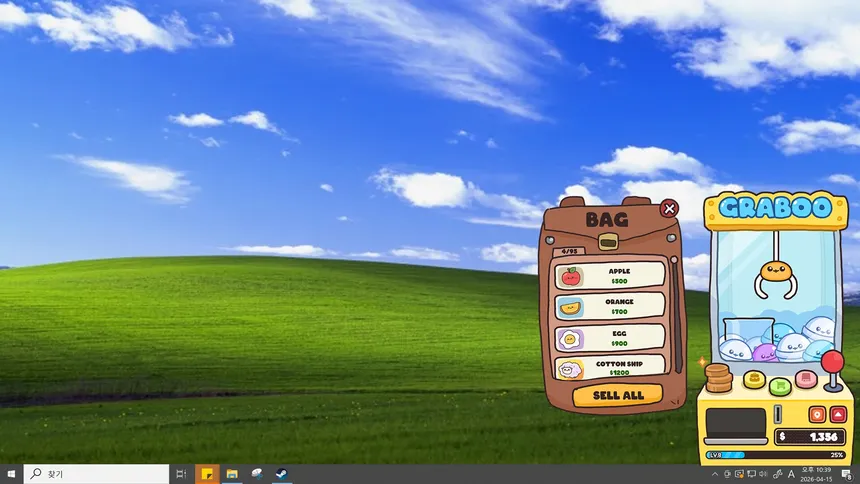Click the bag capacity tab showing 4/95
The height and width of the screenshot is (484, 860).
569,251
